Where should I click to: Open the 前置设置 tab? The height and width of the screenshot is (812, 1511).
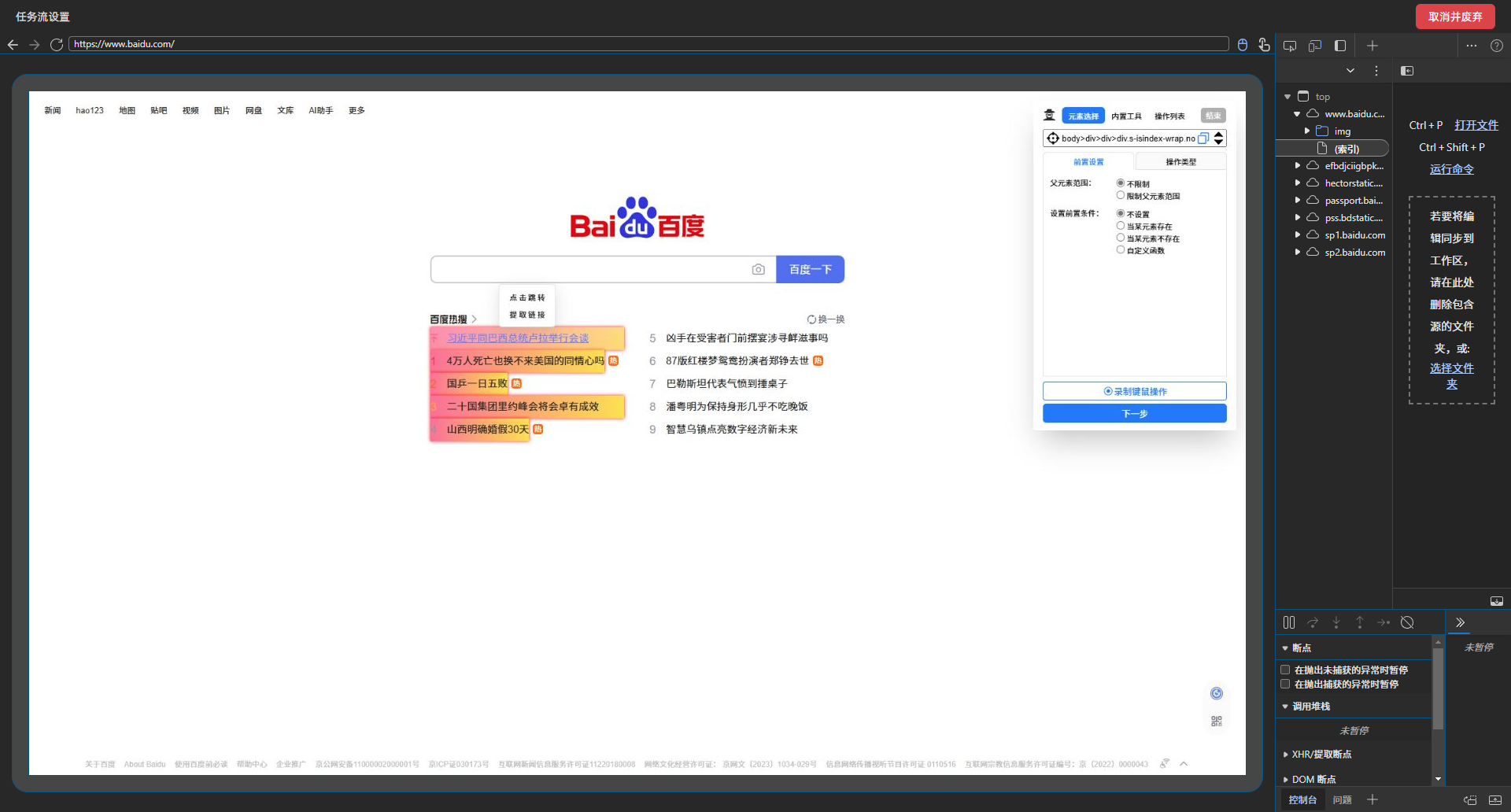pyautogui.click(x=1088, y=161)
